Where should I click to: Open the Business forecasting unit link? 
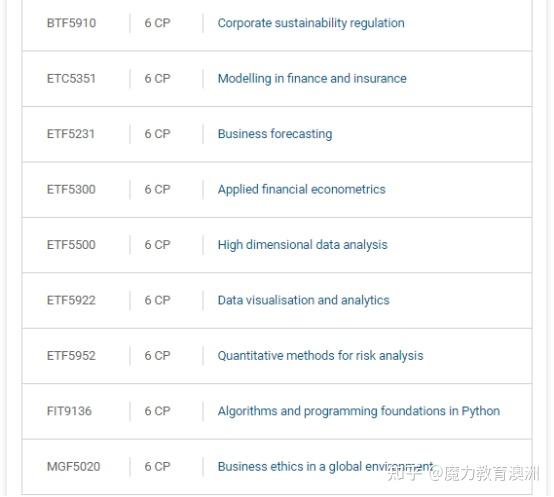(x=275, y=134)
